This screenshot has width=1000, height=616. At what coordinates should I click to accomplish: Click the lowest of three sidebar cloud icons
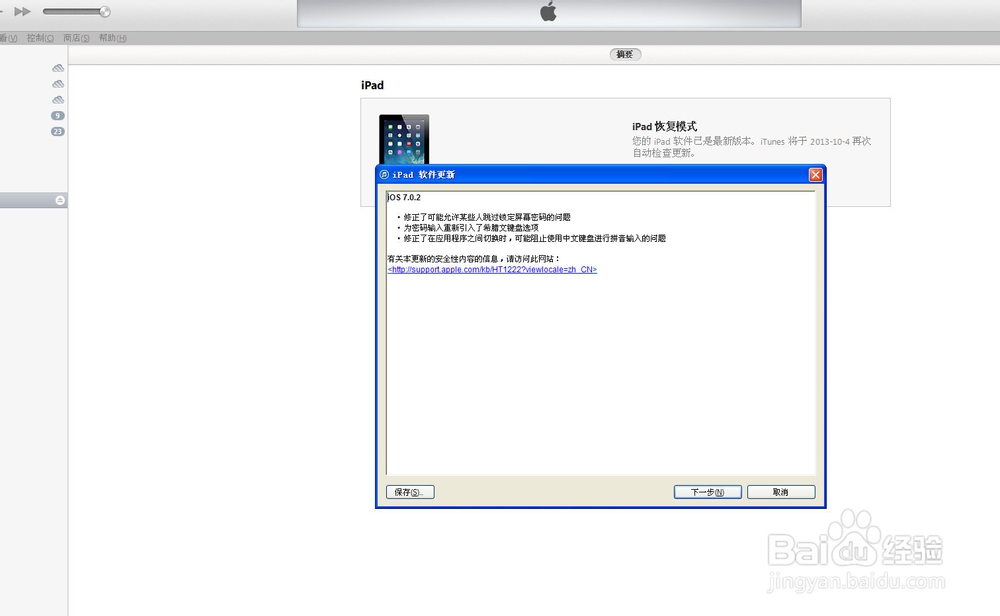tap(58, 99)
